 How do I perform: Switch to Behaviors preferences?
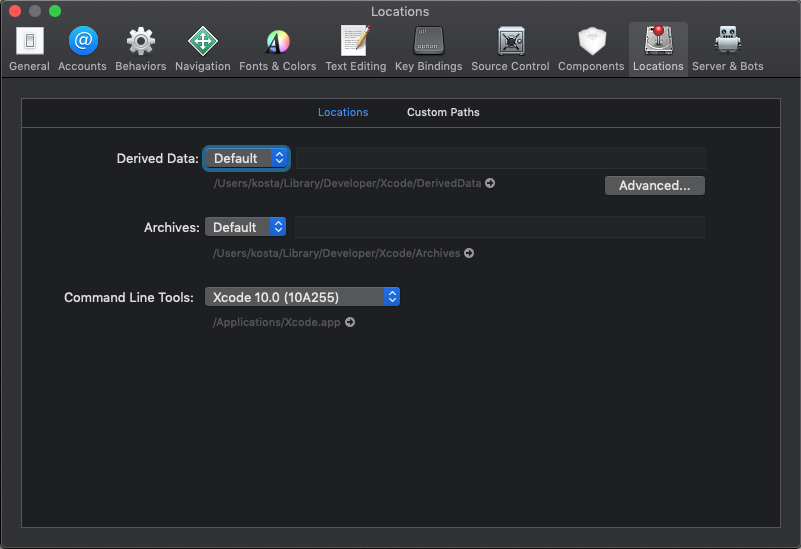click(x=140, y=49)
